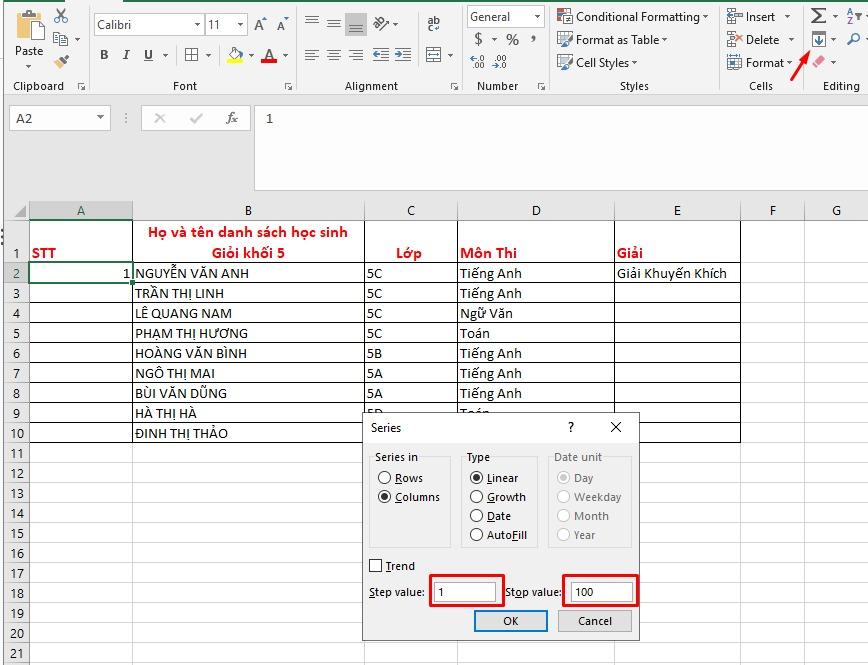The image size is (868, 665).
Task: Expand the General number format dropdown
Action: tap(536, 16)
